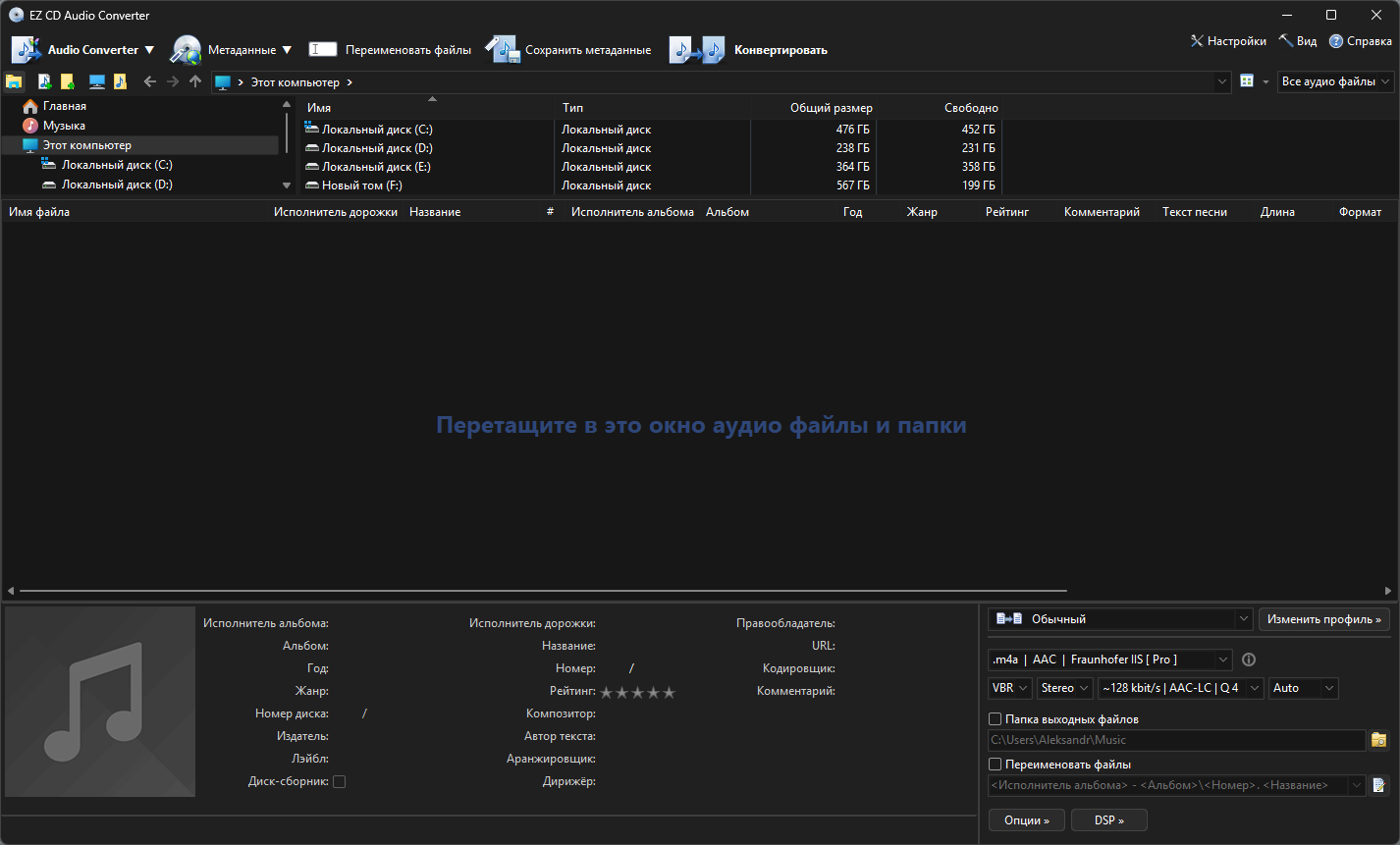The width and height of the screenshot is (1400, 845).
Task: Select Локальный диск (C:) in the file list
Action: coord(377,130)
